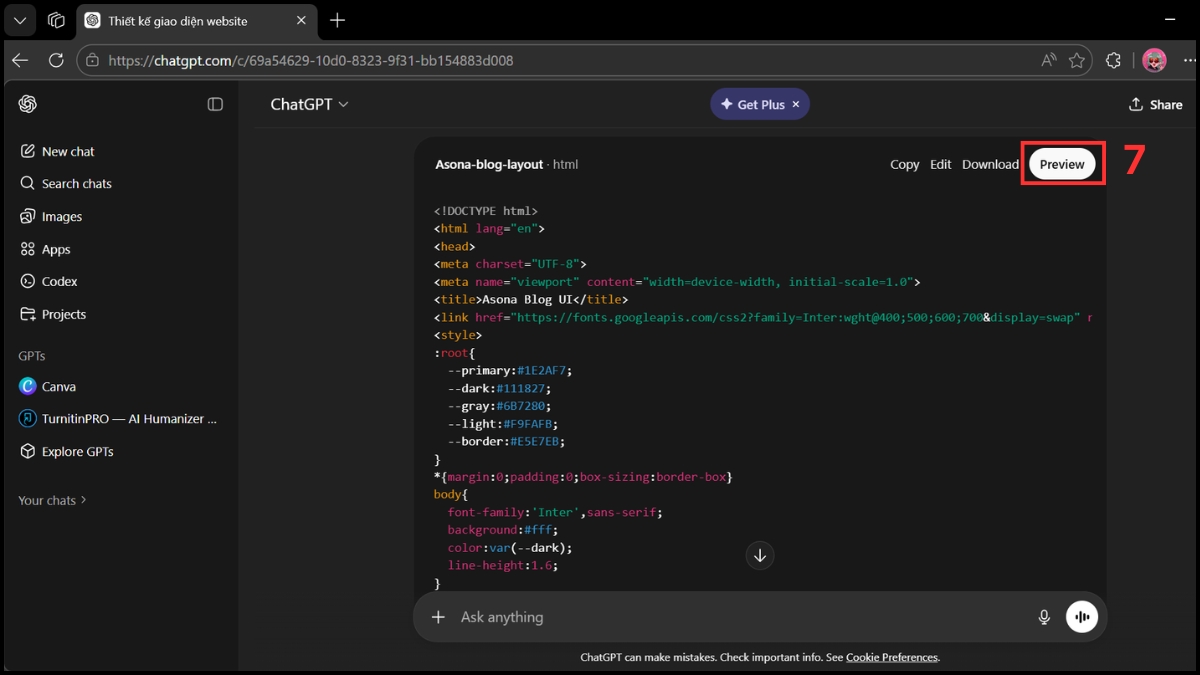The height and width of the screenshot is (675, 1200).
Task: Open Search chats
Action: [x=77, y=183]
